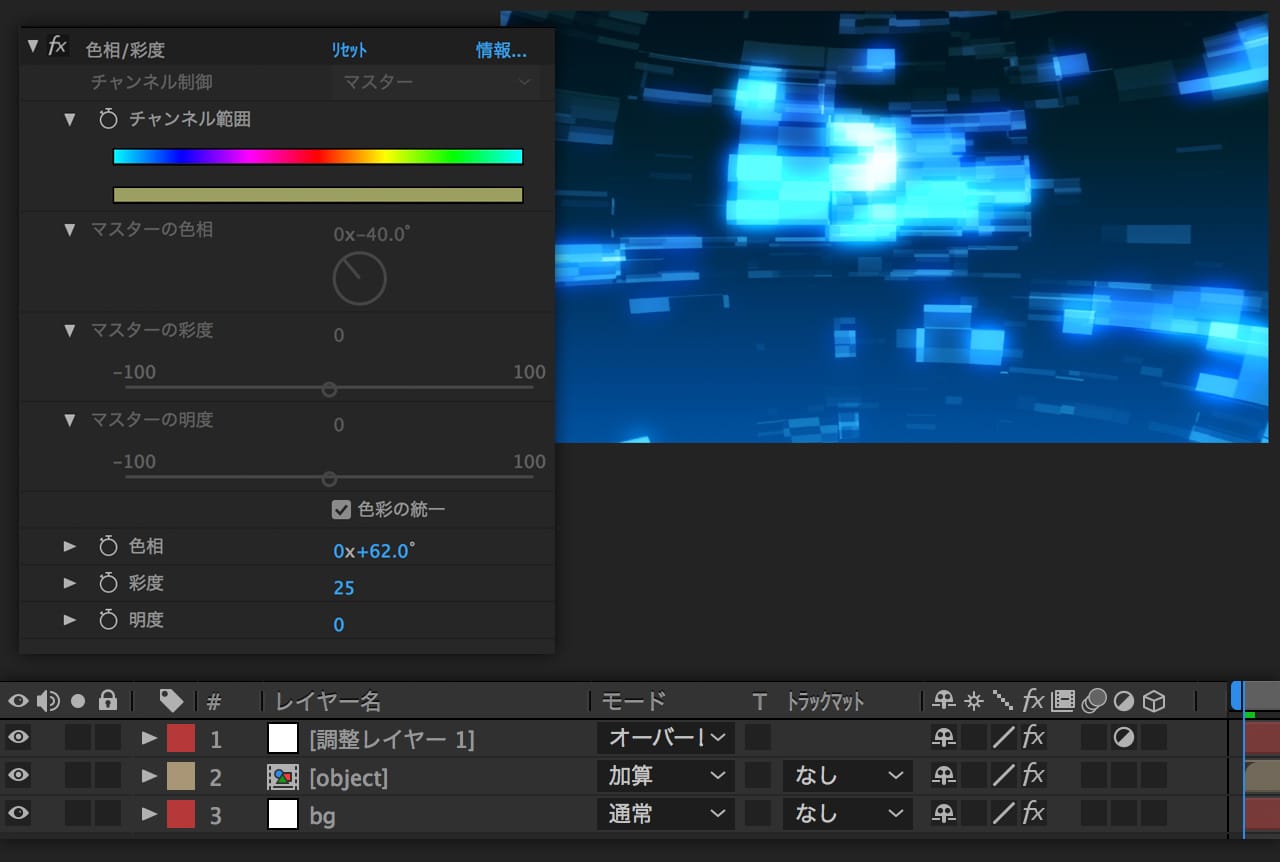The width and height of the screenshot is (1280, 862).
Task: Open the blend mode dropdown for the object layer
Action: tap(666, 776)
